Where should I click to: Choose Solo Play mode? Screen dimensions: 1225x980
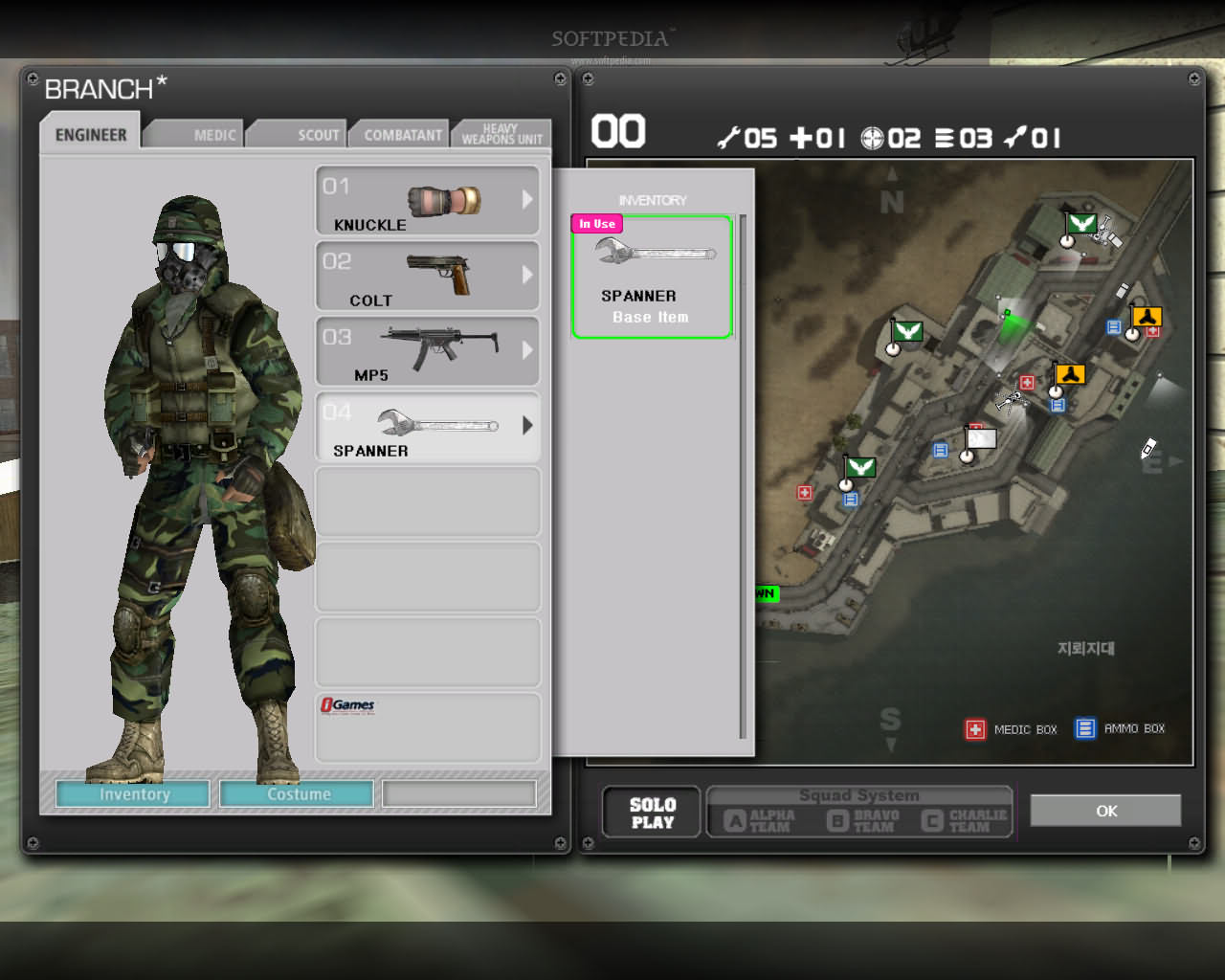pos(653,813)
